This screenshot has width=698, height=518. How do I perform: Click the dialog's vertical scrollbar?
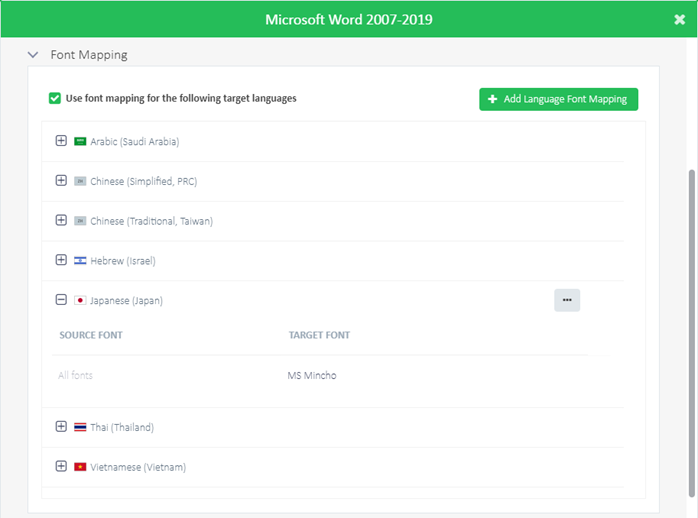691,333
